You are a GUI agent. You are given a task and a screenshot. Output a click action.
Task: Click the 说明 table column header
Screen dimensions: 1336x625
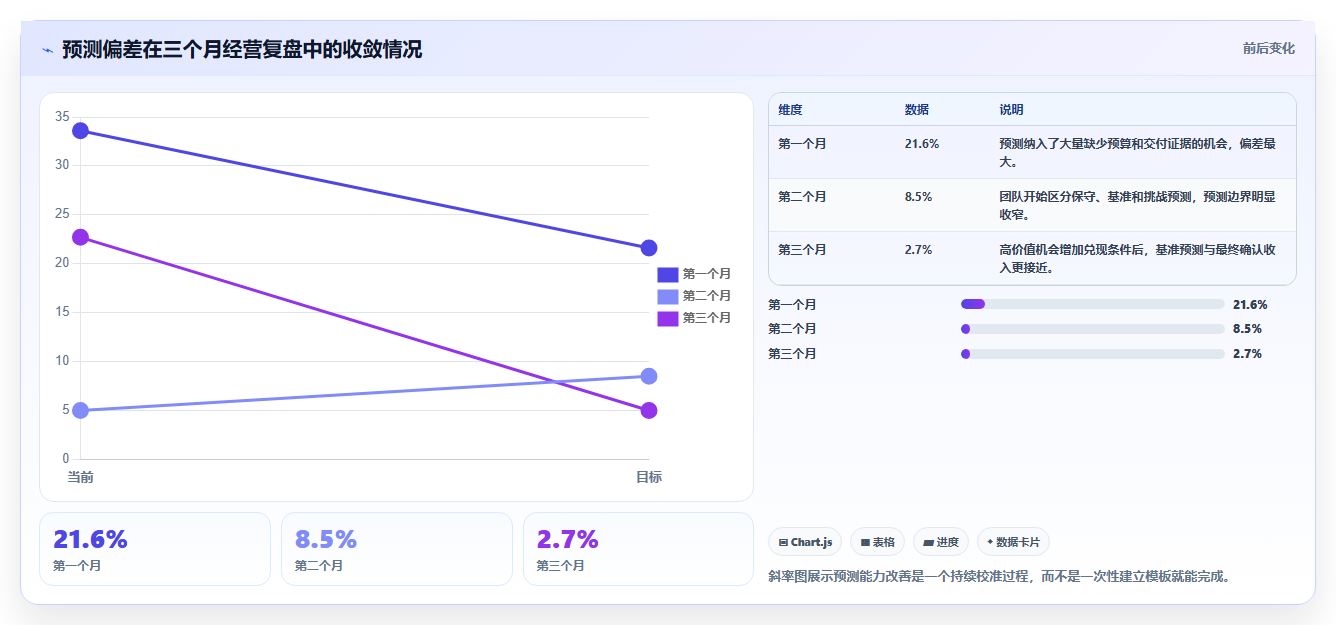1011,110
